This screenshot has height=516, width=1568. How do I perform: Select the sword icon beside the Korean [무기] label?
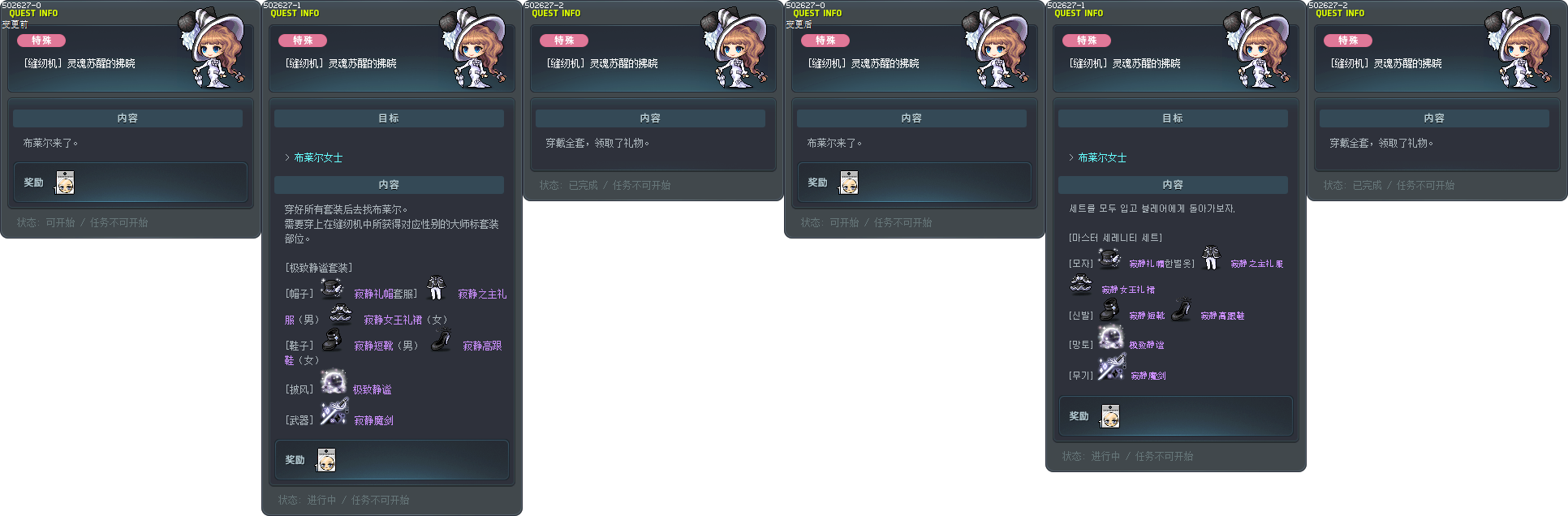(1111, 367)
